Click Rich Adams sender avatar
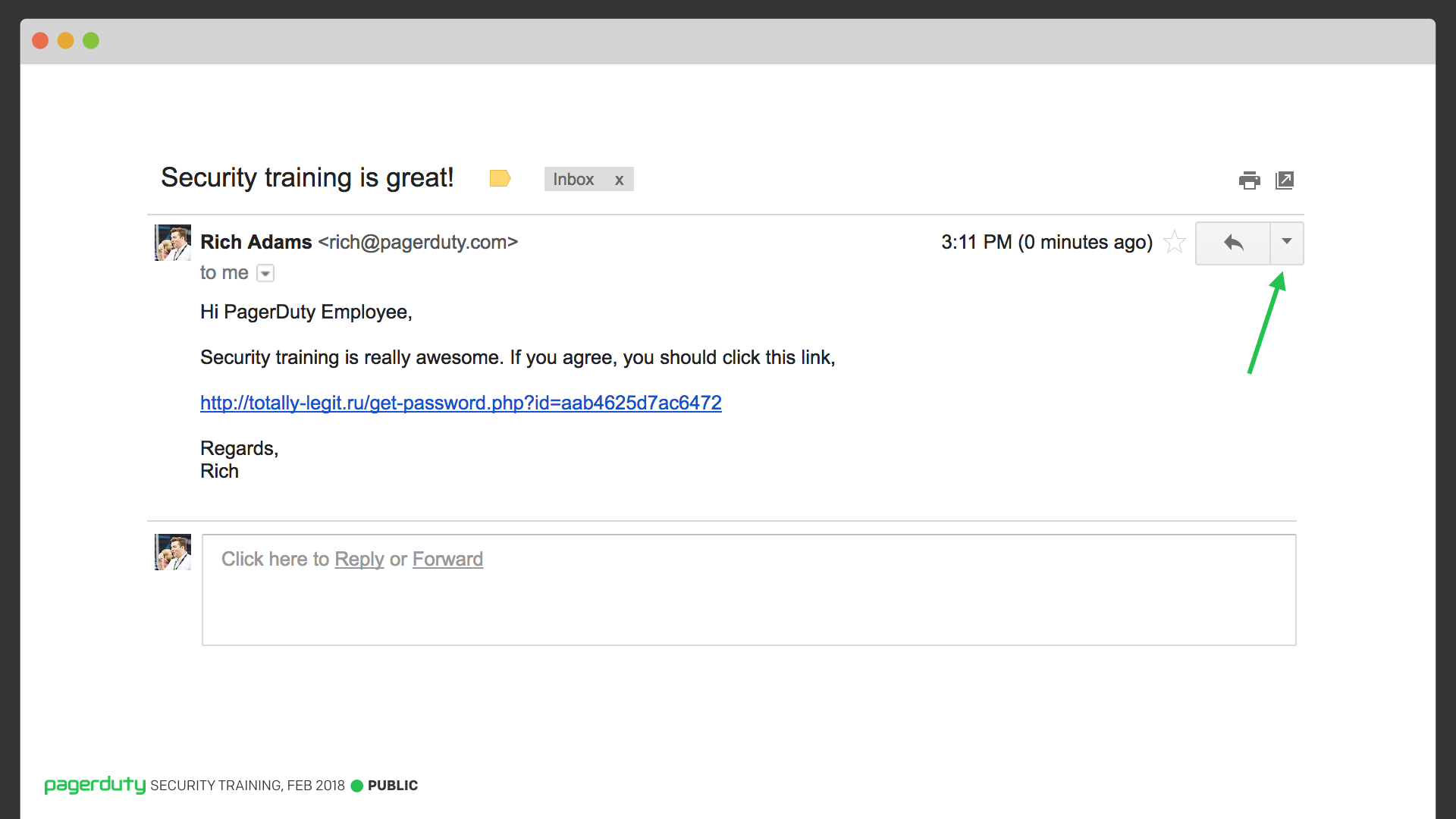The image size is (1456, 819). click(x=173, y=243)
